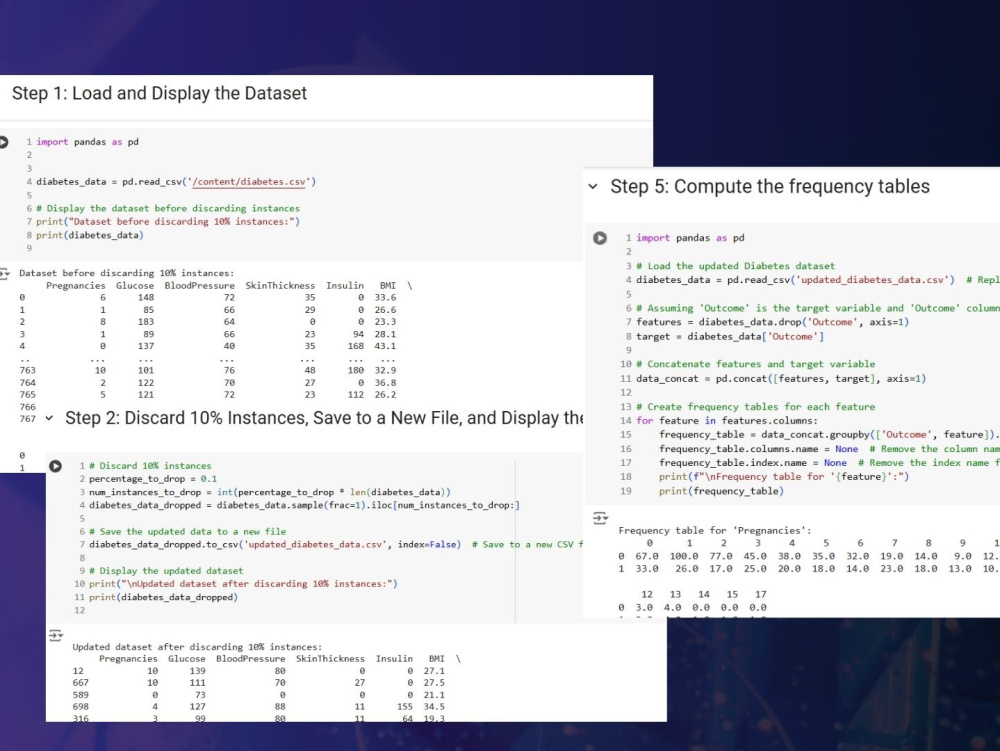Click the SkinThickness column header in Step 1 output
The image size is (1000, 751).
point(280,286)
